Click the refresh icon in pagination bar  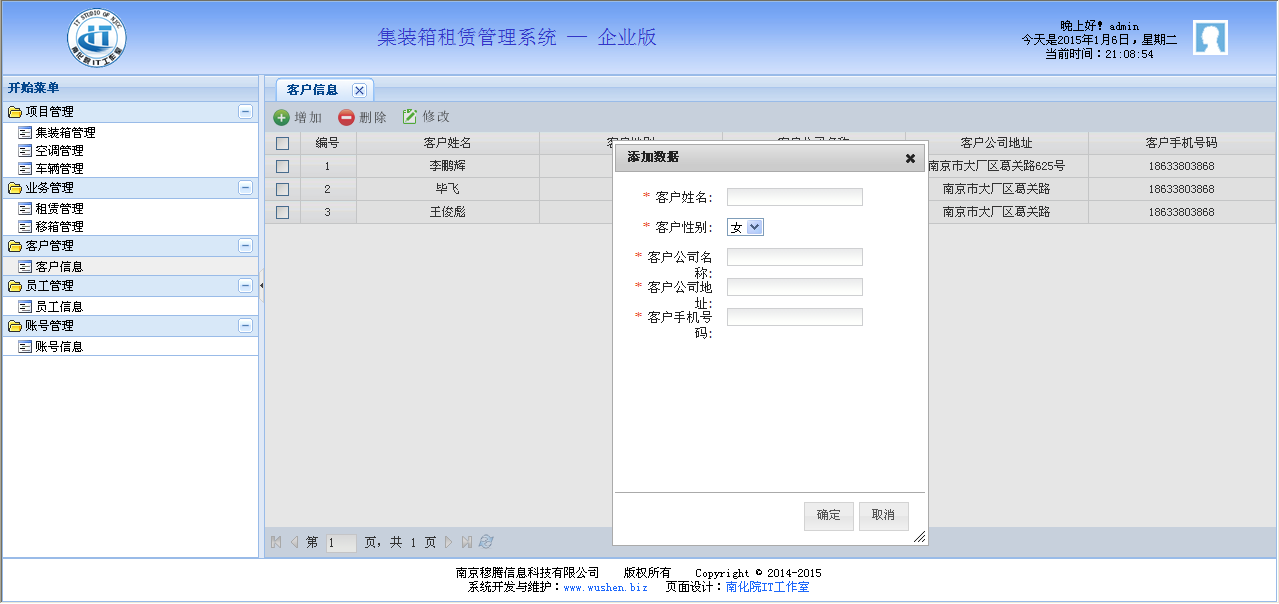(486, 542)
